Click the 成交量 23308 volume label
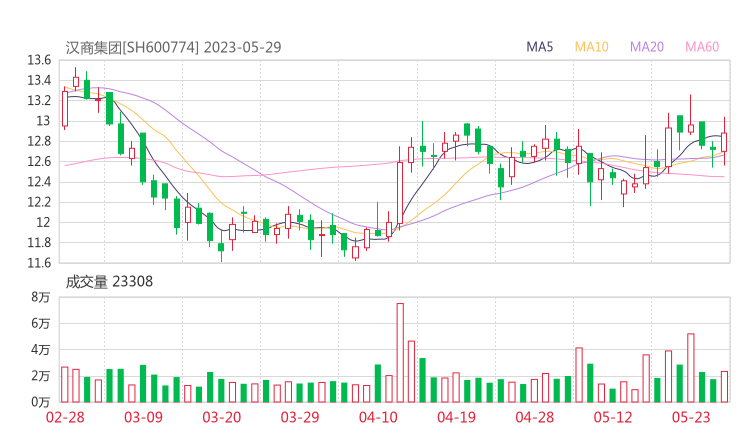Viewport: 740px width, 440px height. 109,282
